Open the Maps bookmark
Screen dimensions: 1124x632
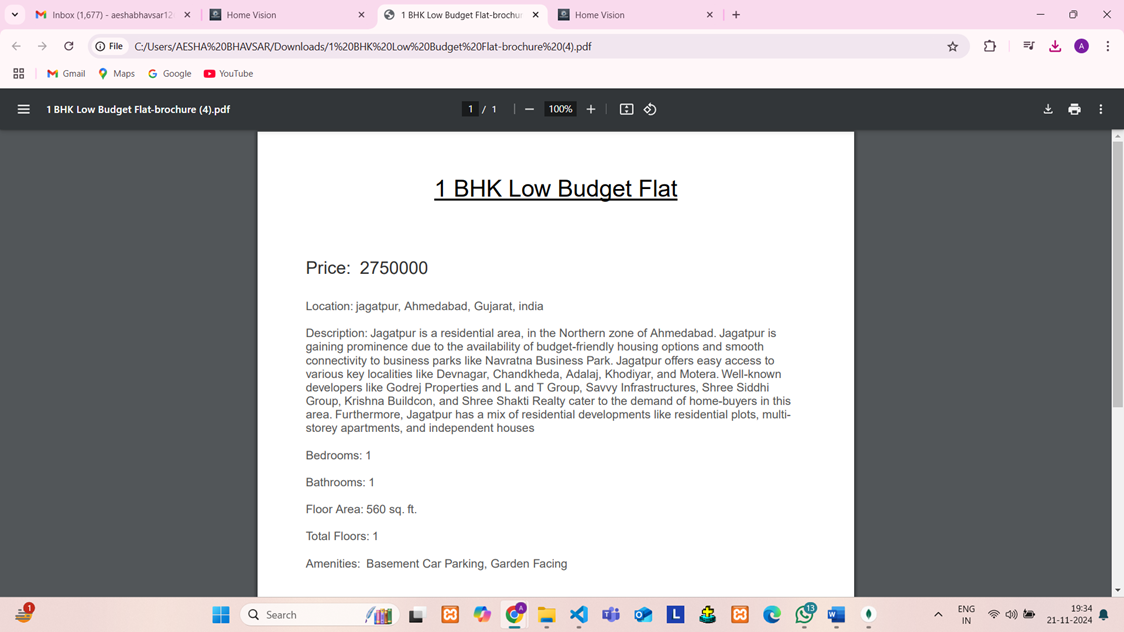[116, 73]
